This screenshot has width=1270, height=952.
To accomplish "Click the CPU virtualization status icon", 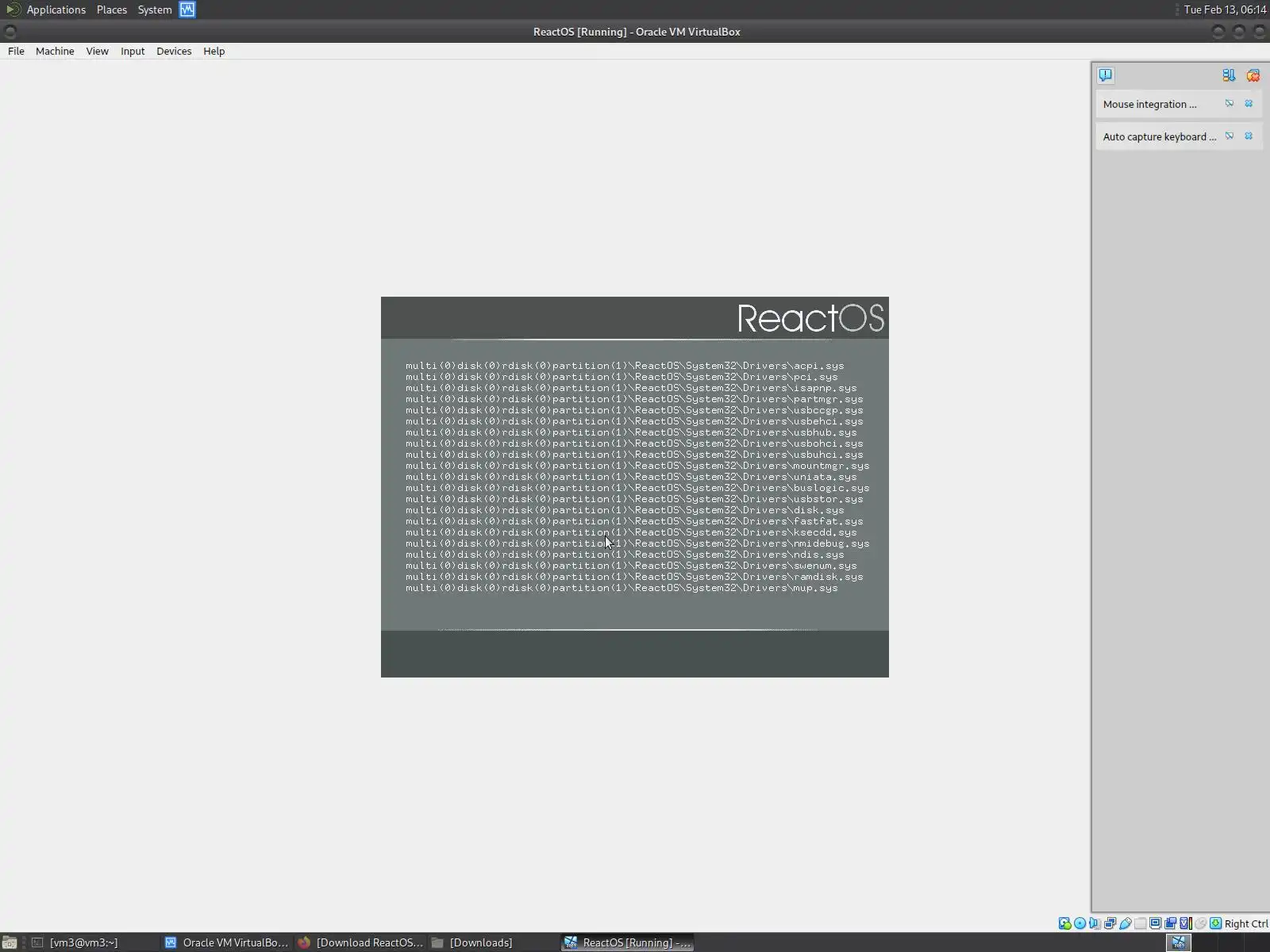I will pos(1186,923).
